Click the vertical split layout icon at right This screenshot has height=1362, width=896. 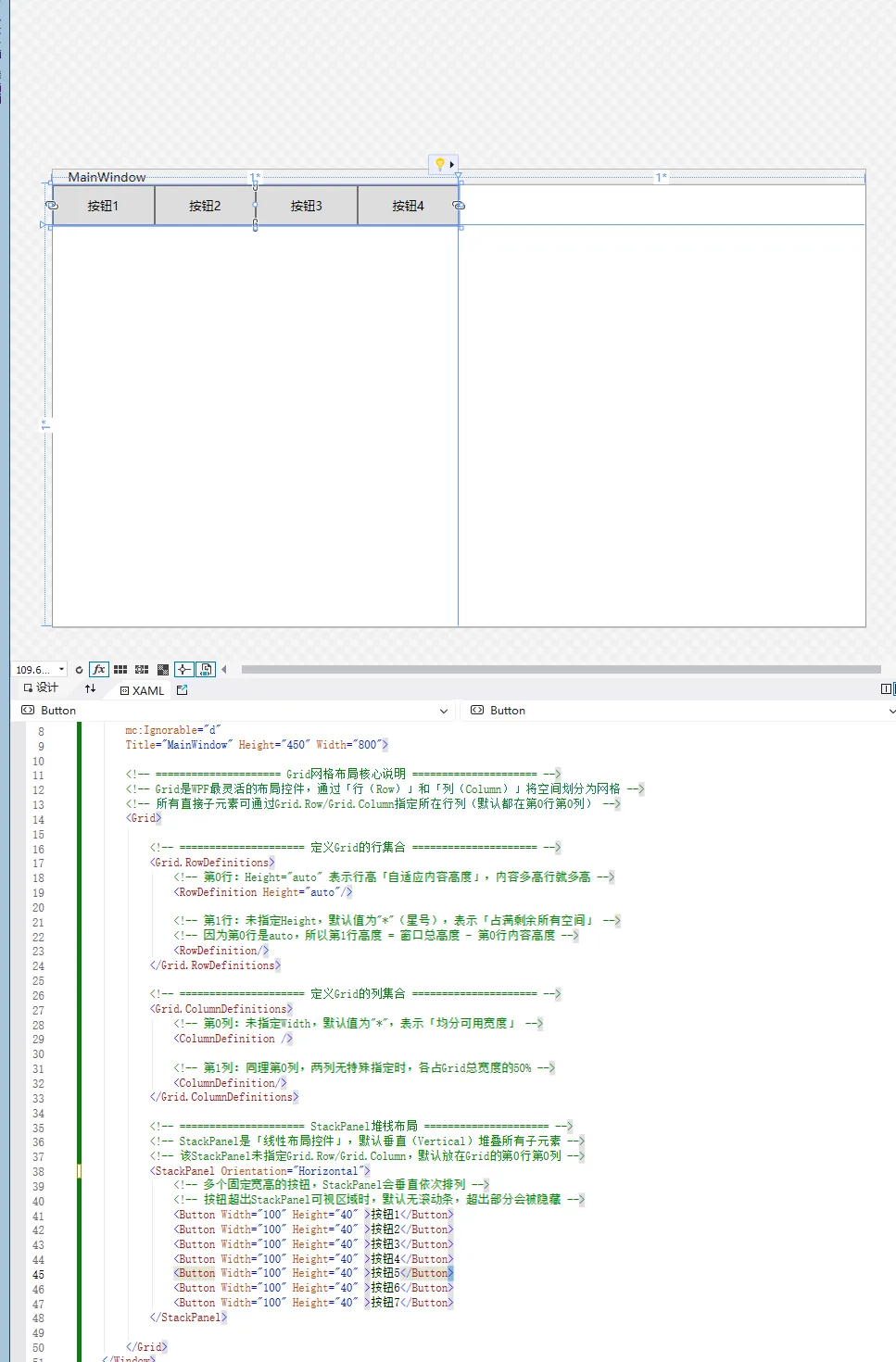(887, 688)
